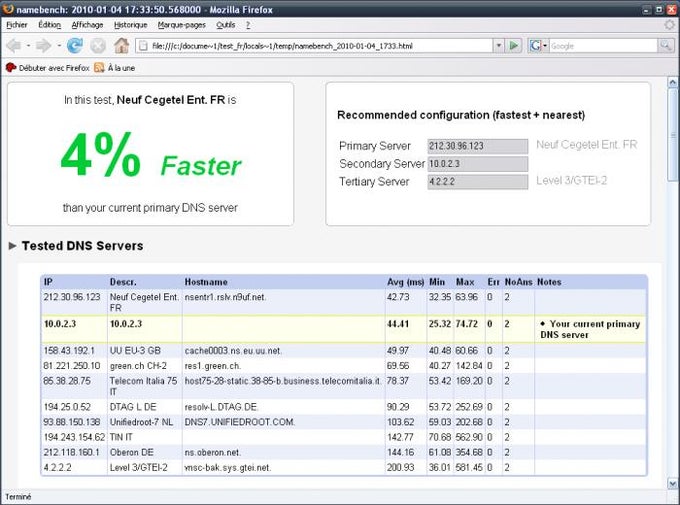Click the Your current primary DNS server note

click(590, 329)
